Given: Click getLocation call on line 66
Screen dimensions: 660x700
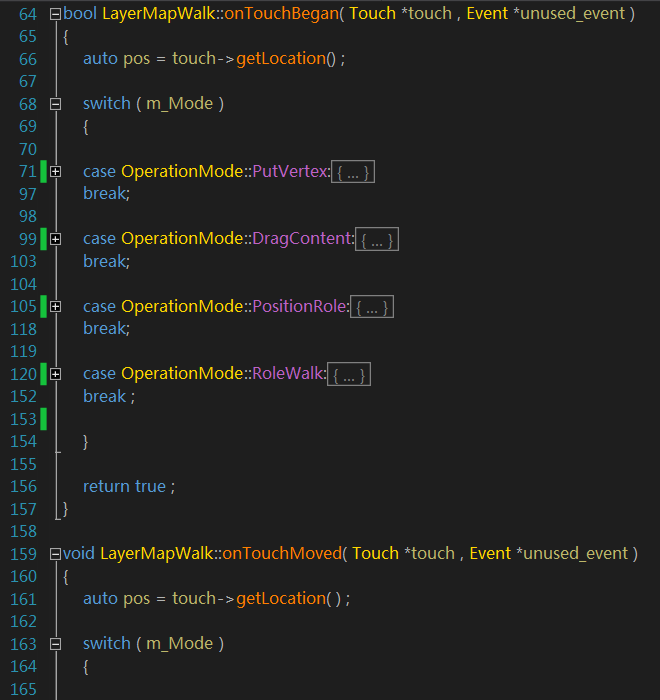Looking at the screenshot, I should tap(281, 59).
